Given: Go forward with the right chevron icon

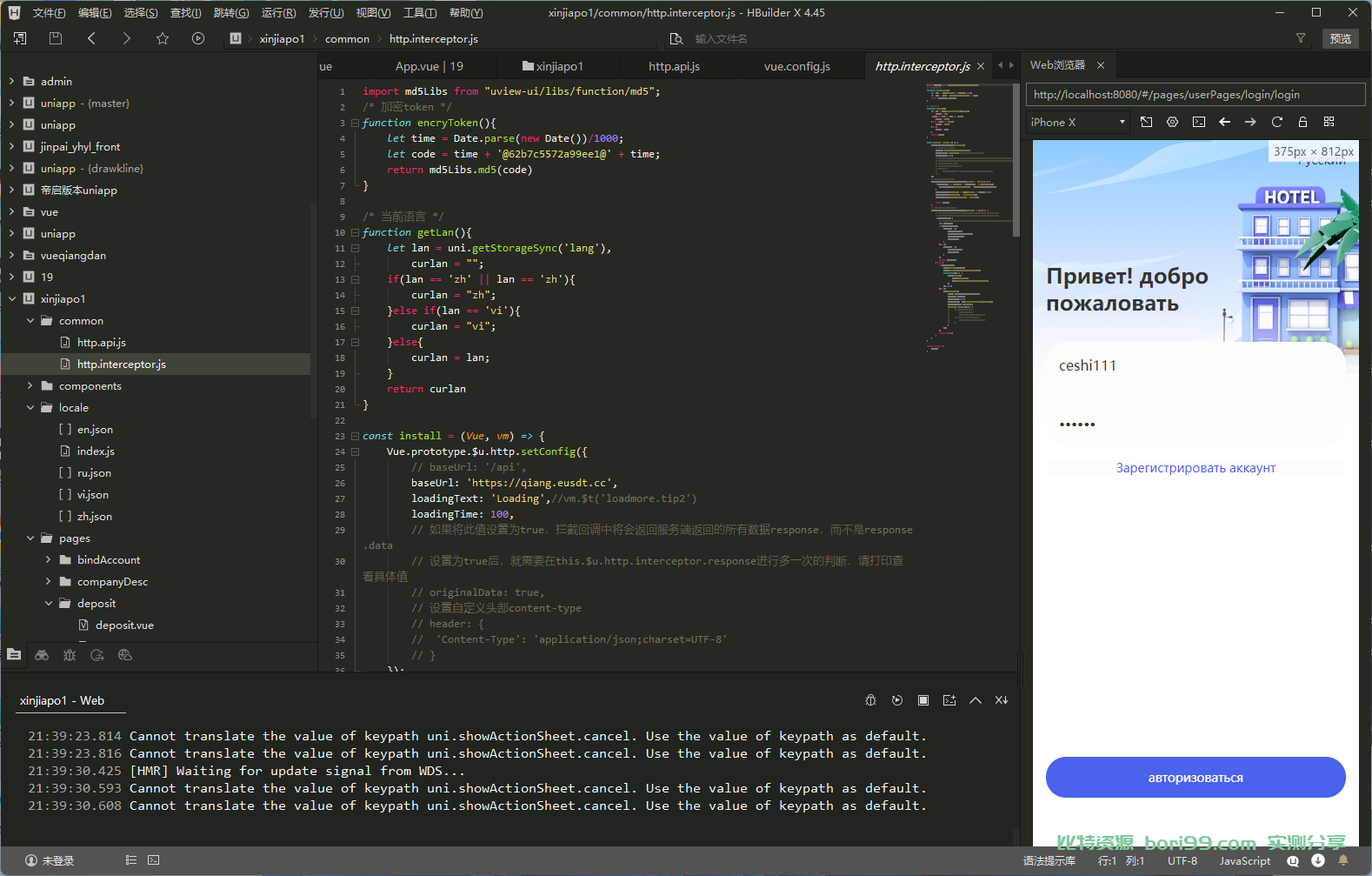Looking at the screenshot, I should [127, 38].
